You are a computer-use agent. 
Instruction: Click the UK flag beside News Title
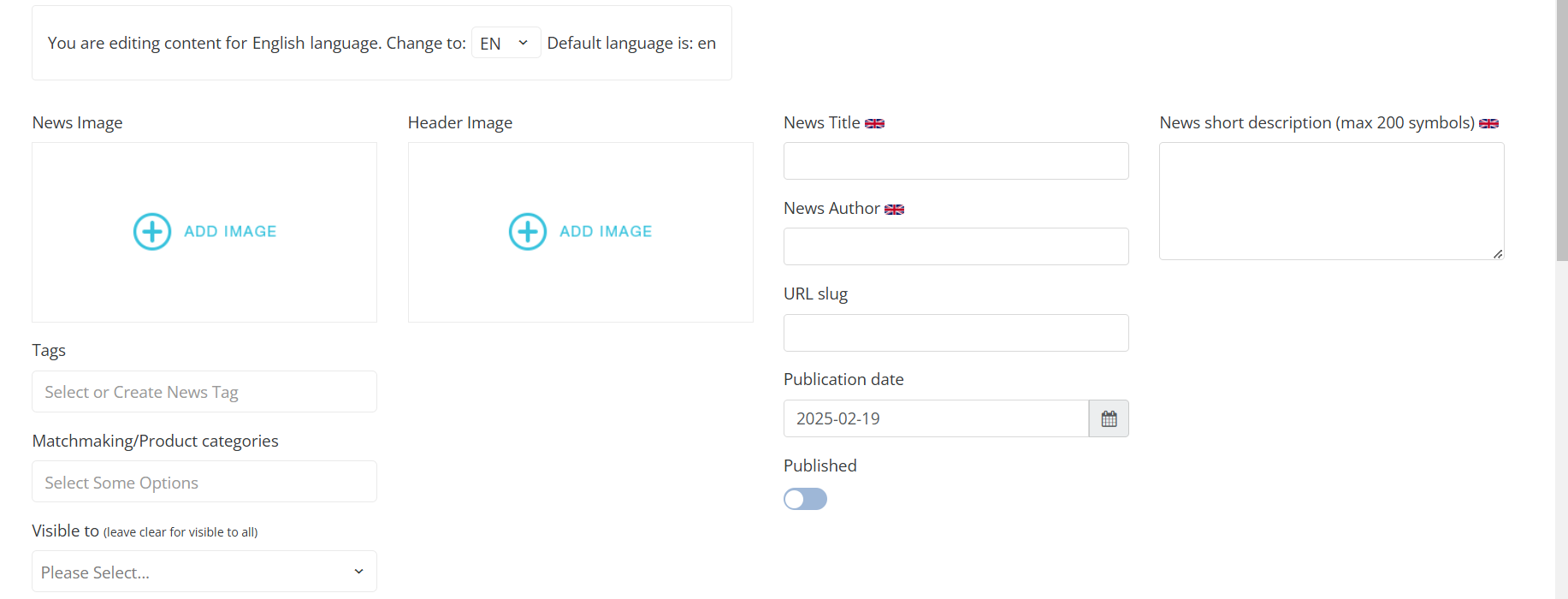point(874,123)
